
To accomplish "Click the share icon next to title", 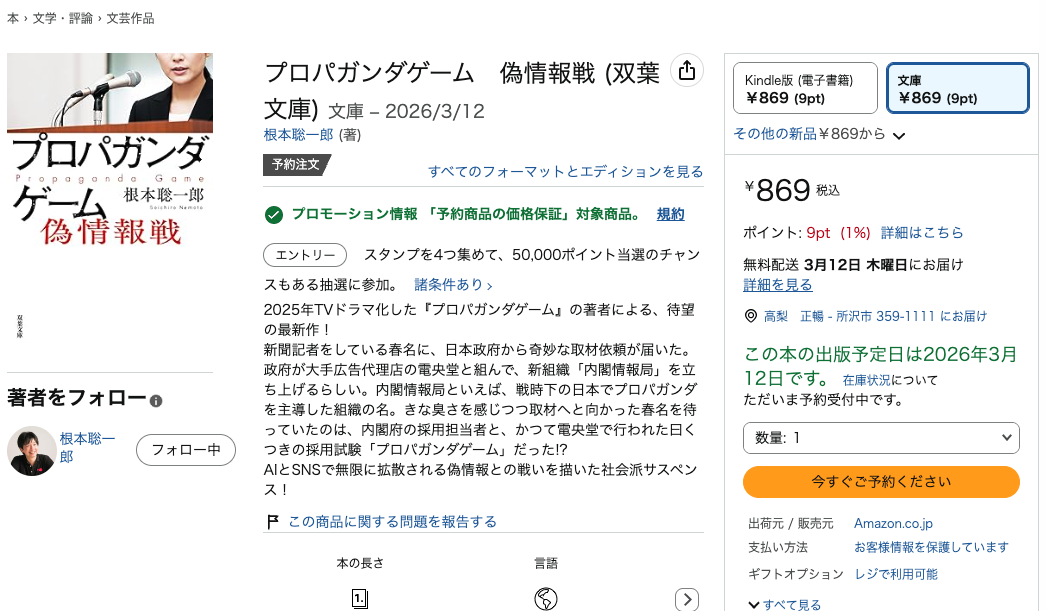I will click(x=687, y=70).
